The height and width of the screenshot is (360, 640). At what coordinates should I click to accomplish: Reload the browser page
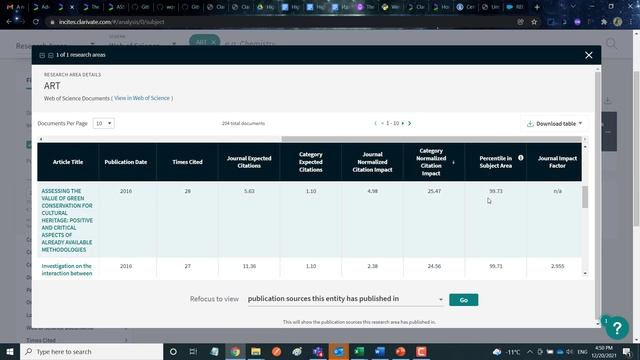coord(36,22)
